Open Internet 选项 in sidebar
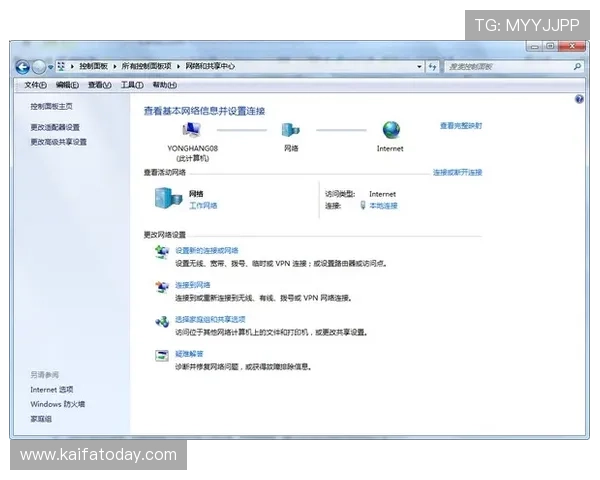600x480 pixels. (52, 390)
